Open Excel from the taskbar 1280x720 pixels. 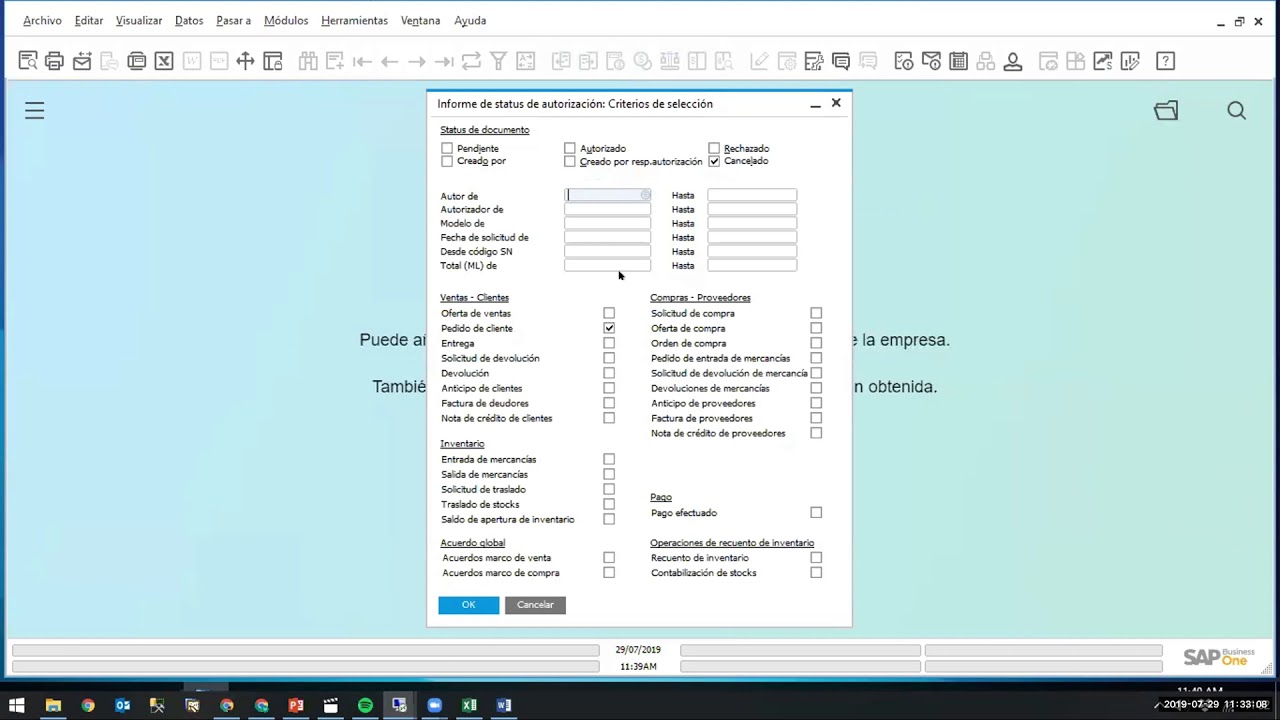(x=469, y=705)
